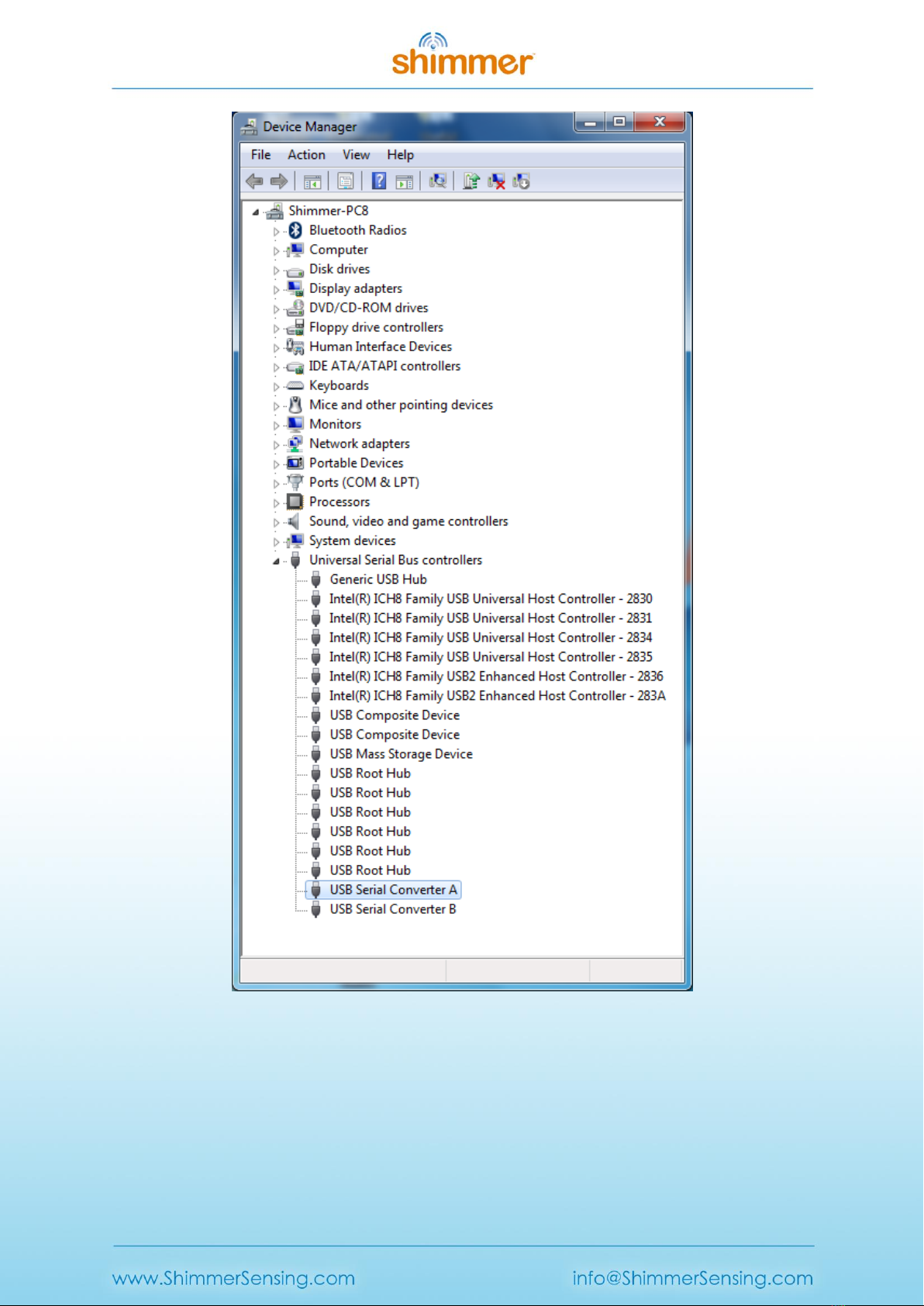Click the Ports (COM & LPT) label

(364, 482)
